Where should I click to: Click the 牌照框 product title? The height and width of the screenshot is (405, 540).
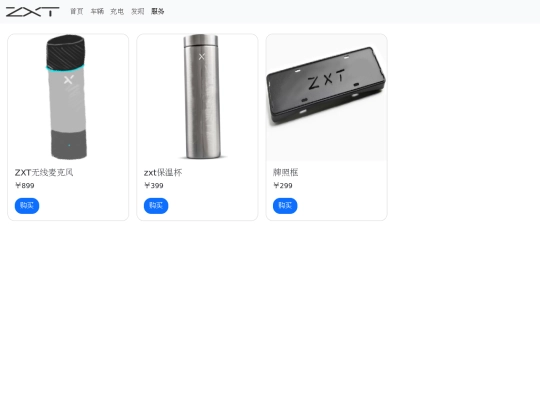click(285, 172)
